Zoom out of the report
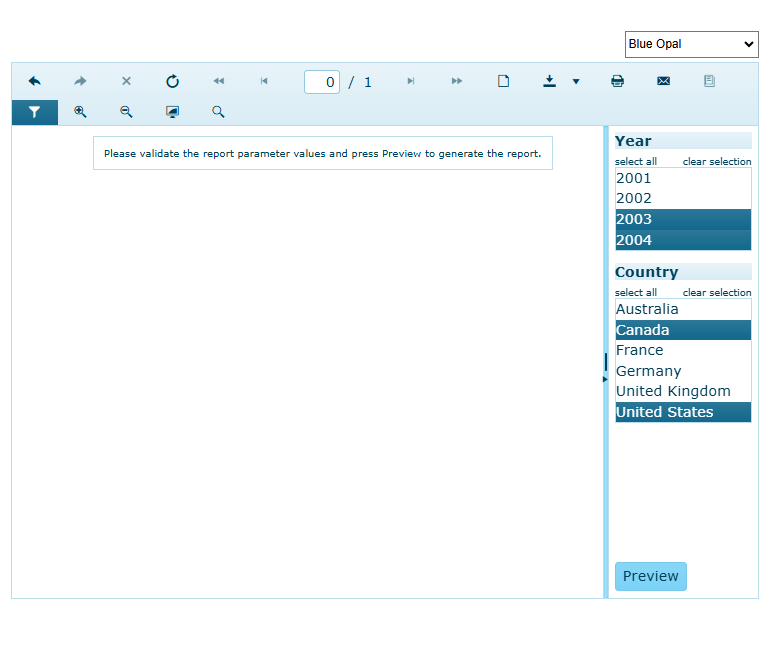Viewport: 770px width, 659px height. [x=126, y=112]
